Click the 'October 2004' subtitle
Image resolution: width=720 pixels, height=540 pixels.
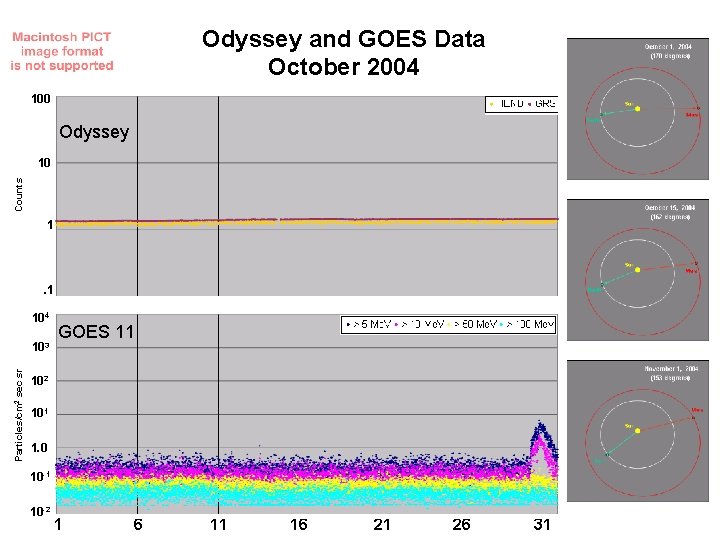(343, 67)
